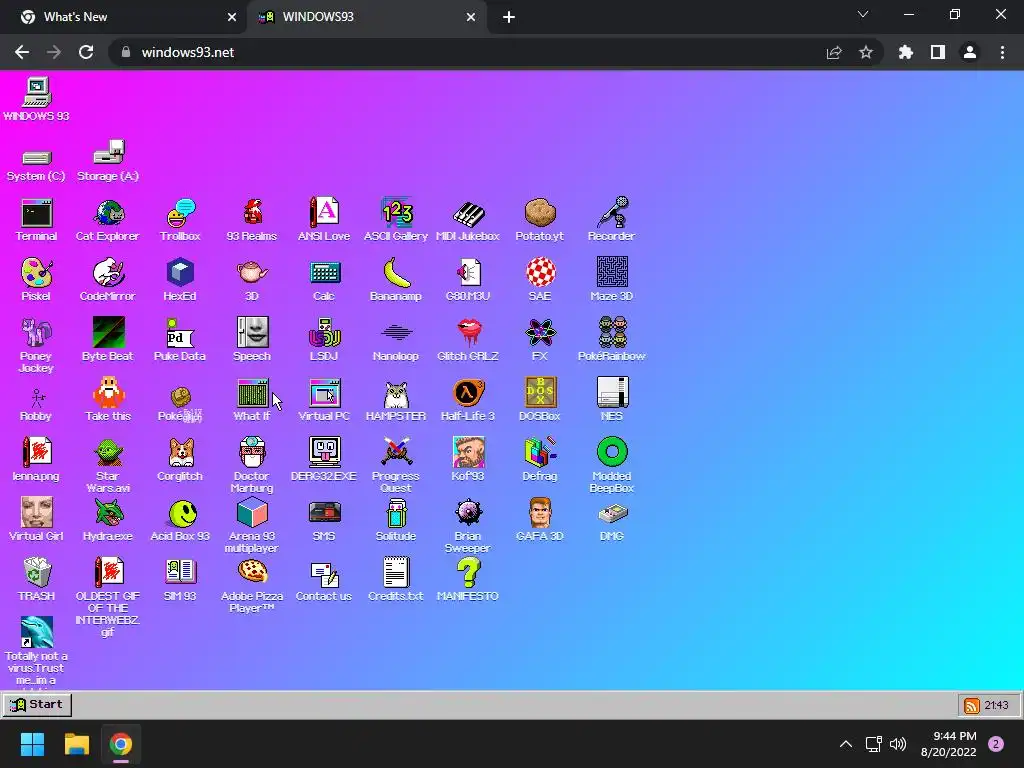Launch the Terminal app icon

[x=37, y=213]
